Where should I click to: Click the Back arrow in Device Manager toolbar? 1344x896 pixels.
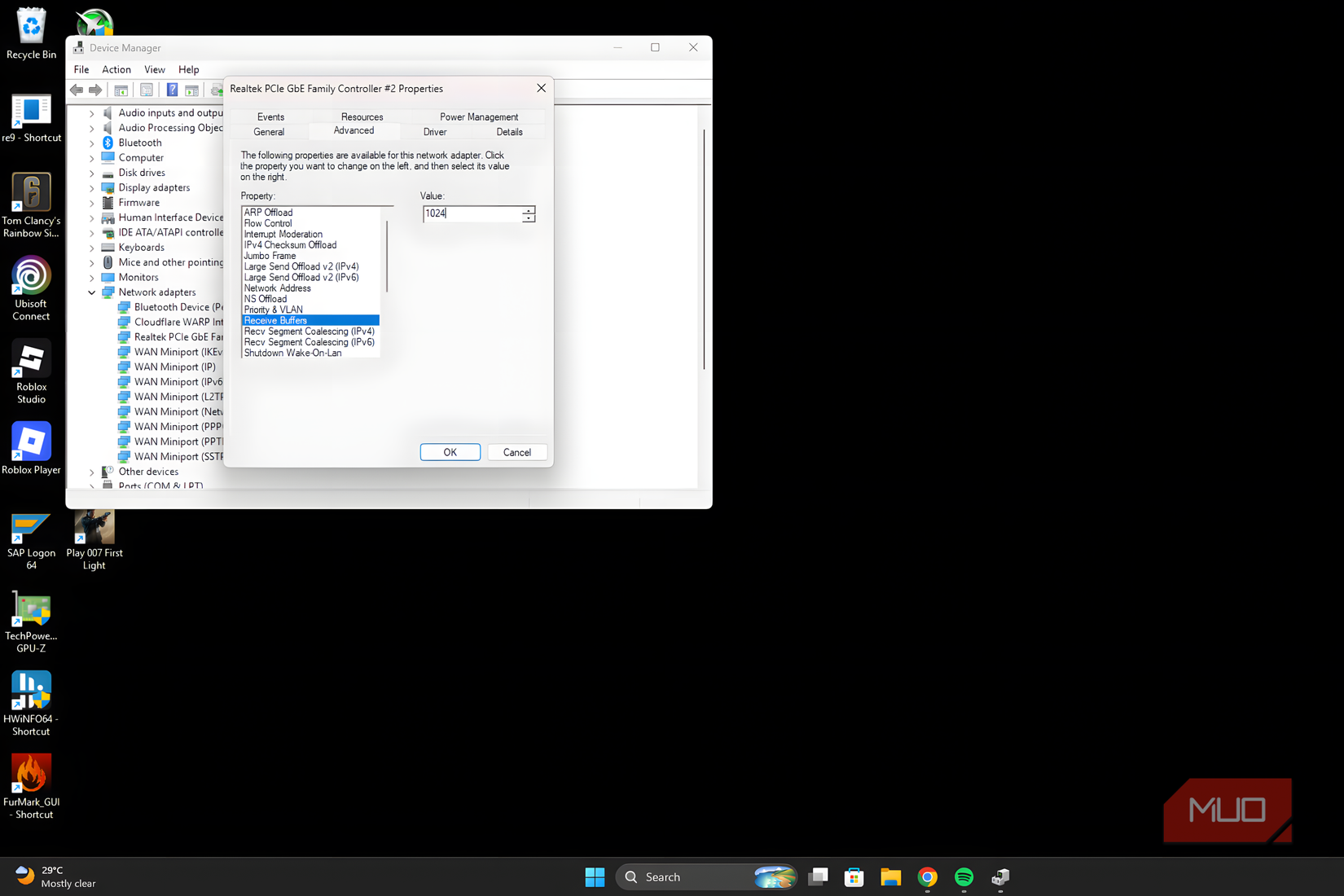pyautogui.click(x=77, y=90)
